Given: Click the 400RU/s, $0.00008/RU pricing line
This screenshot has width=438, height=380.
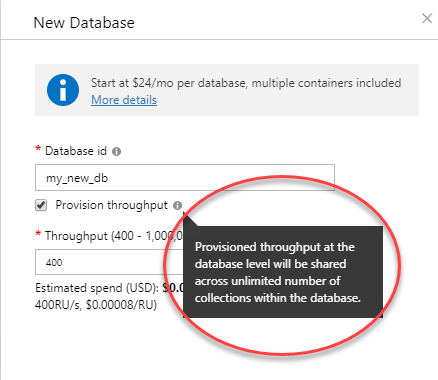Looking at the screenshot, I should (96, 305).
